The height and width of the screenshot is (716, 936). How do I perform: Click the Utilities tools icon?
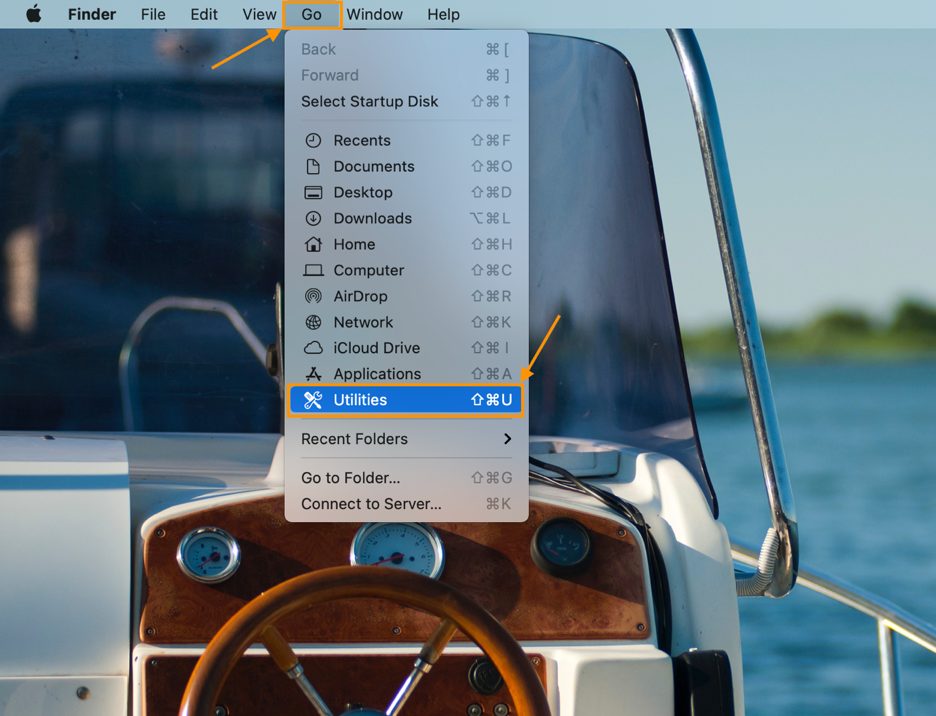click(313, 400)
